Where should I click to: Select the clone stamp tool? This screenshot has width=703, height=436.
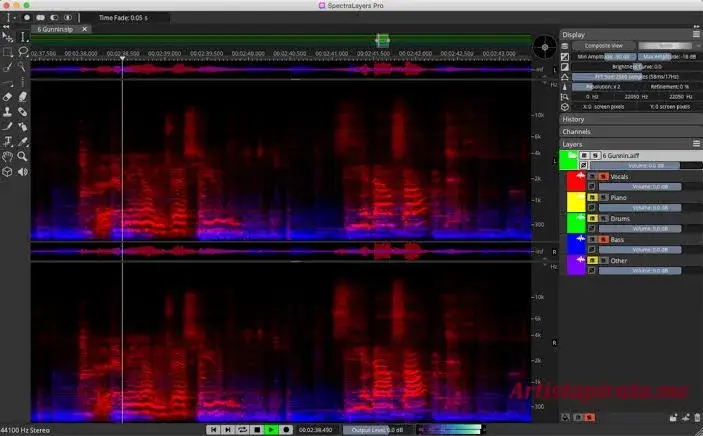coord(7,112)
